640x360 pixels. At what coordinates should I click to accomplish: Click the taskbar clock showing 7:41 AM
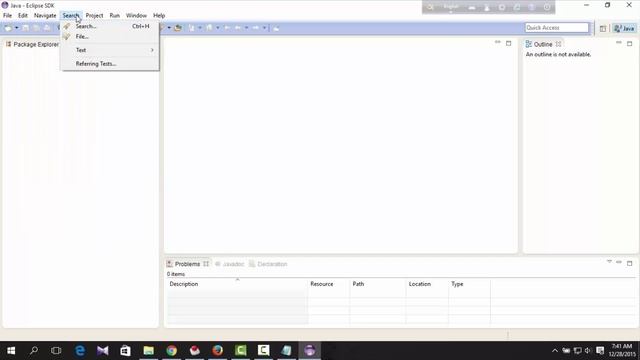pyautogui.click(x=622, y=350)
